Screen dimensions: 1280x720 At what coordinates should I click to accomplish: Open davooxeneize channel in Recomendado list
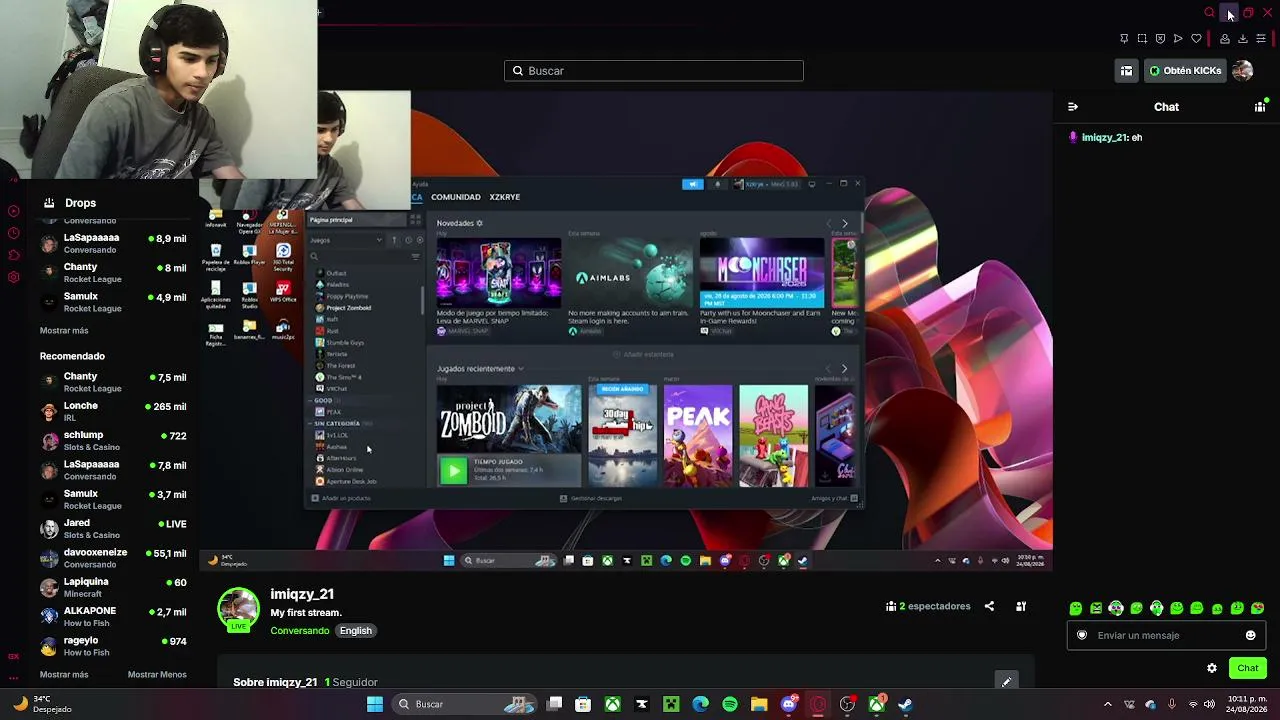[x=113, y=558]
